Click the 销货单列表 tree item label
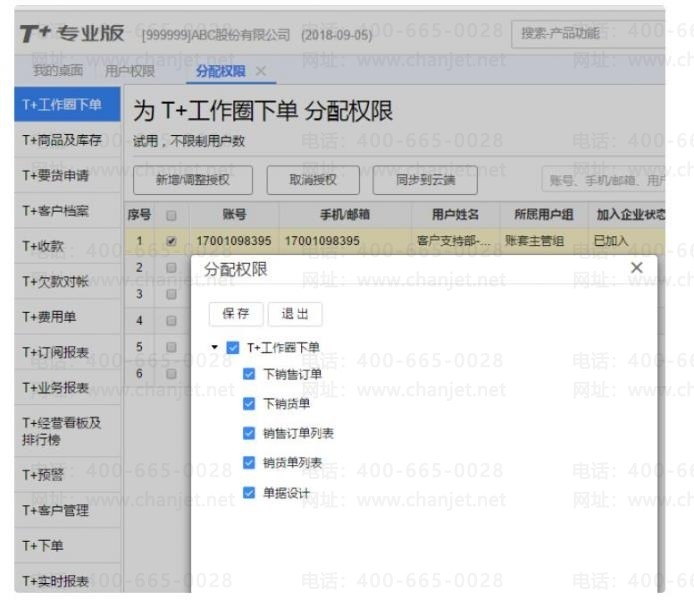The height and width of the screenshot is (600, 694). coord(293,463)
